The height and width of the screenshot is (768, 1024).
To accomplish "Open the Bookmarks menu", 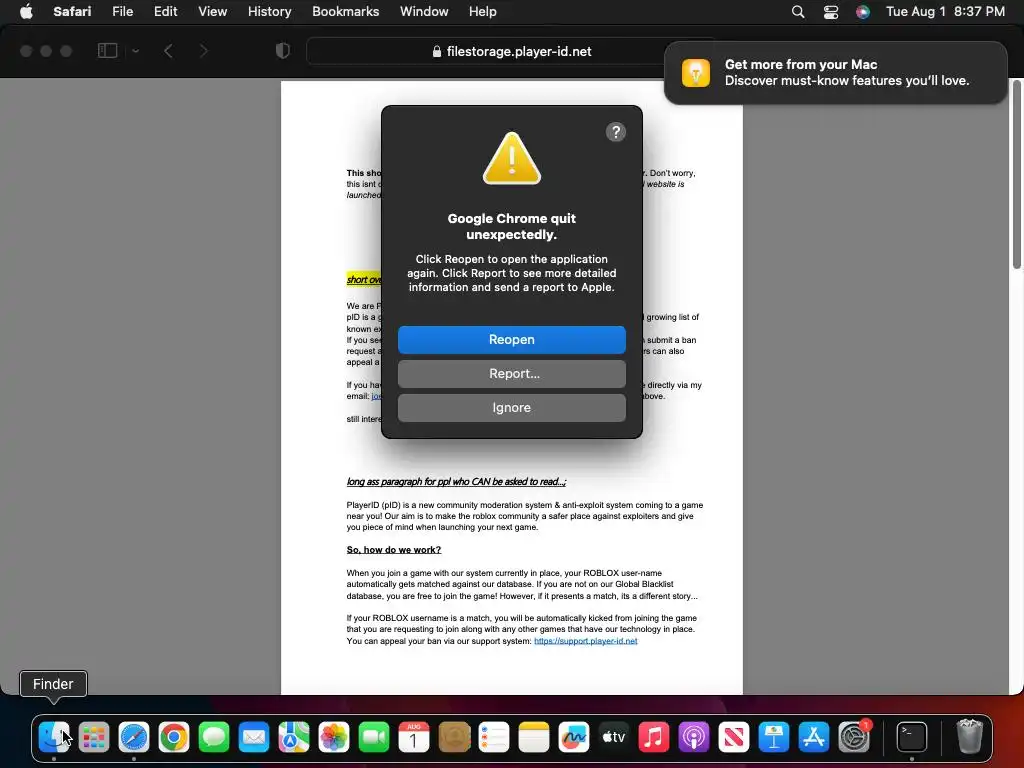I will (x=345, y=12).
